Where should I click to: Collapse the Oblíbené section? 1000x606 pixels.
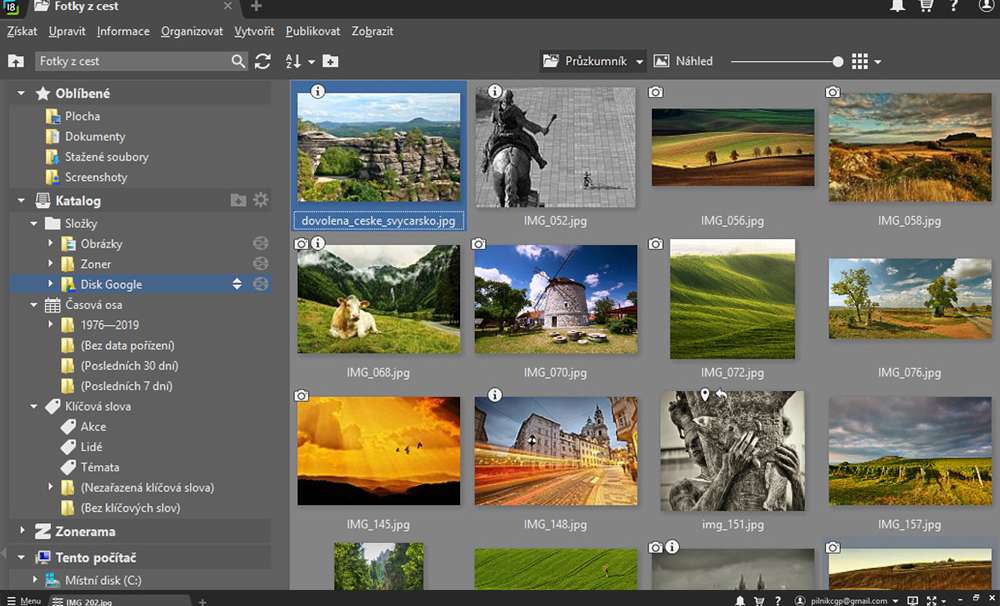tap(22, 93)
